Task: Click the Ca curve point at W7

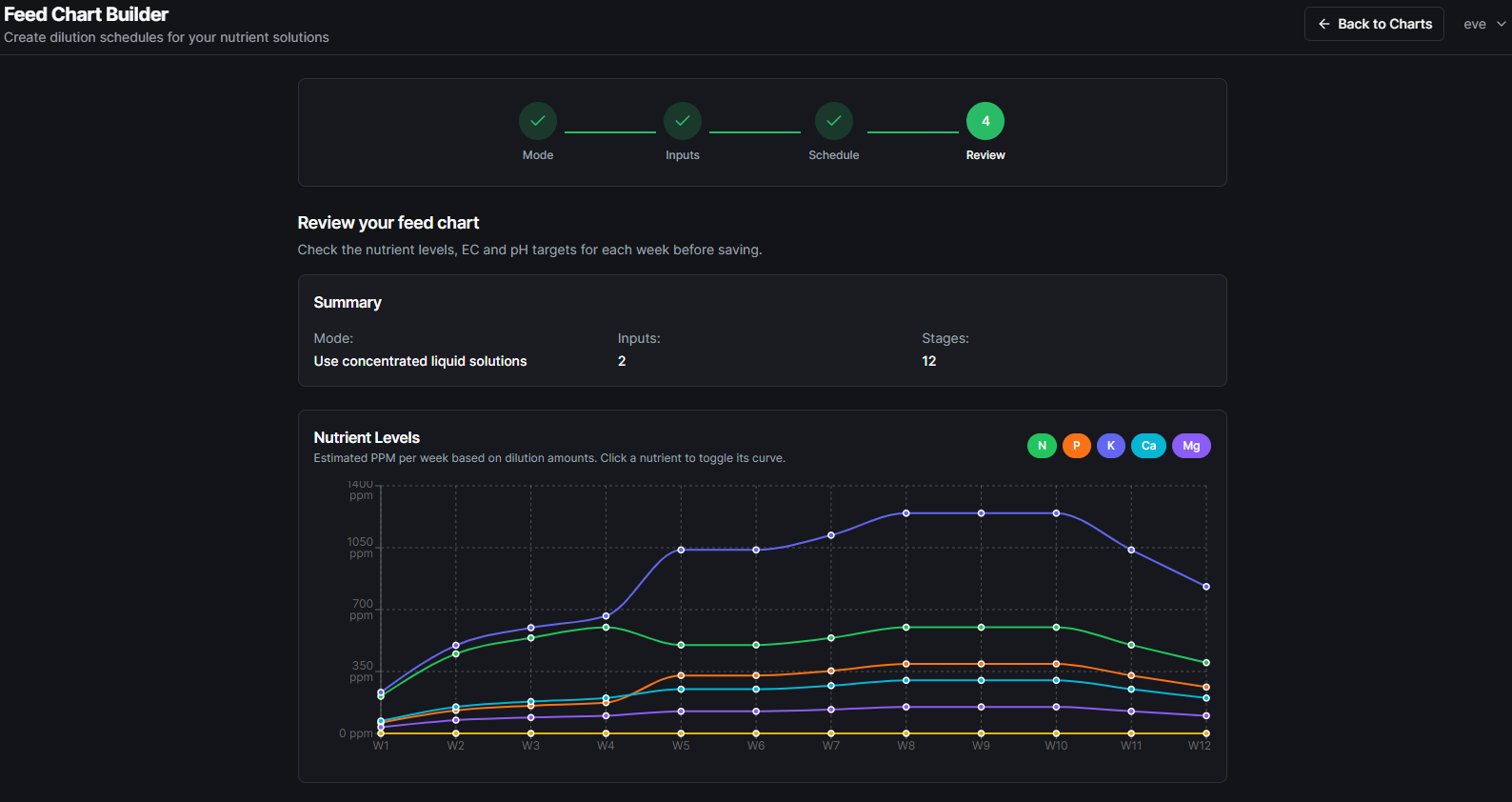Action: pyautogui.click(x=831, y=686)
